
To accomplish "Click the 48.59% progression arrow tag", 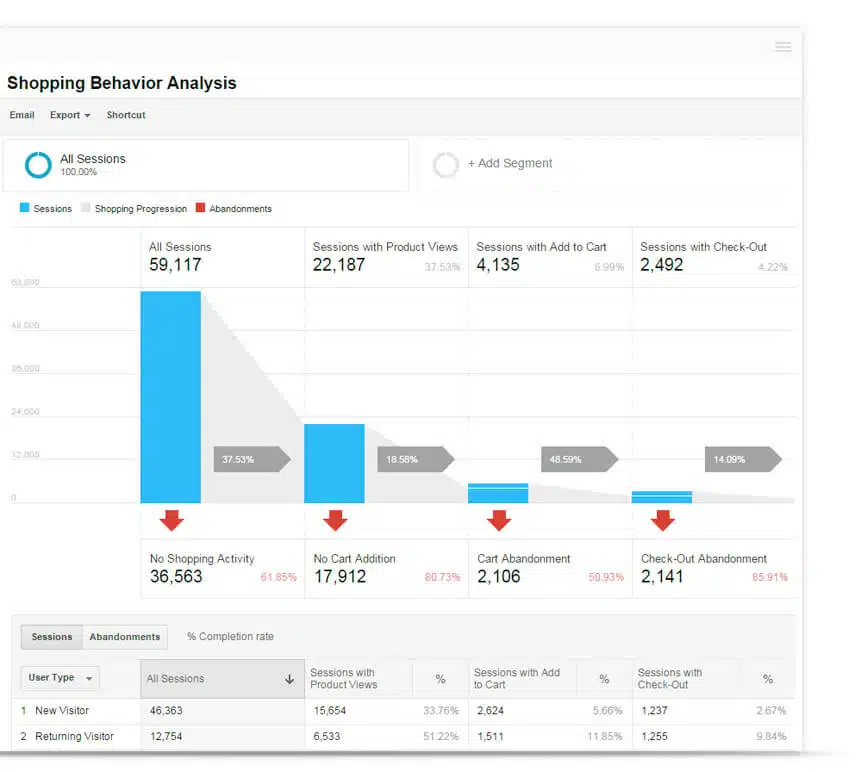I will click(x=580, y=459).
